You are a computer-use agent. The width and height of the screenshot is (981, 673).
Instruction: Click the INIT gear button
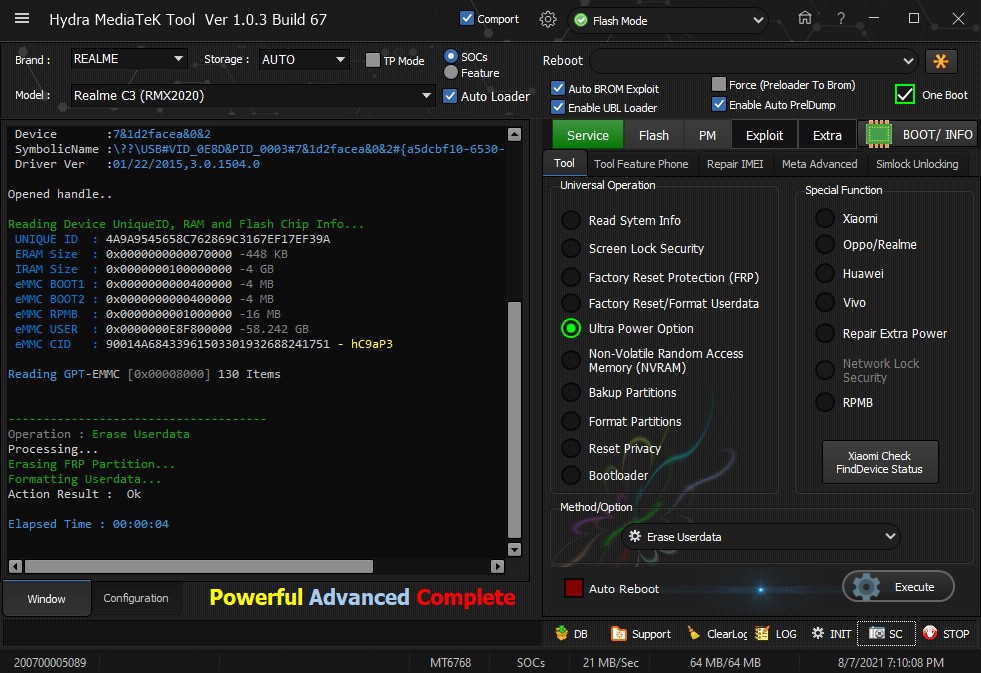[x=831, y=634]
